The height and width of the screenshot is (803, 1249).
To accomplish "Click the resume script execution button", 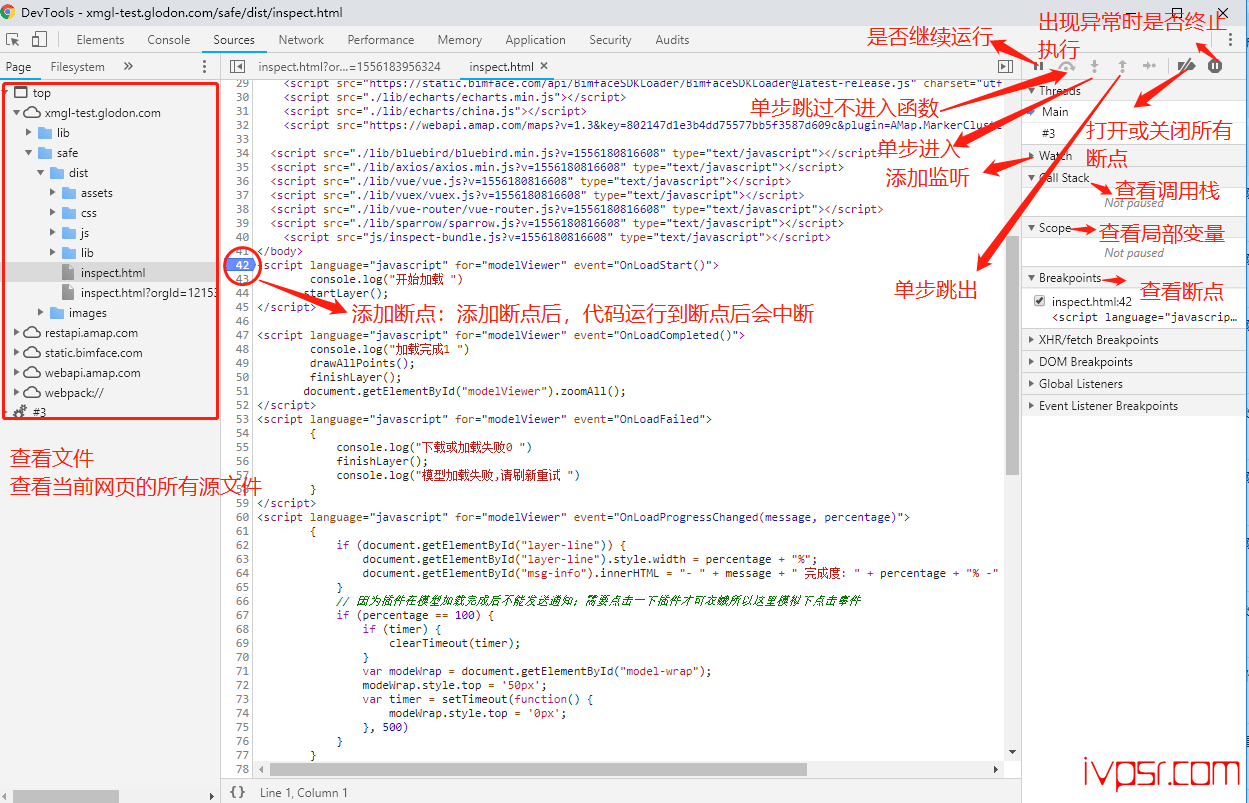I will pyautogui.click(x=1039, y=66).
